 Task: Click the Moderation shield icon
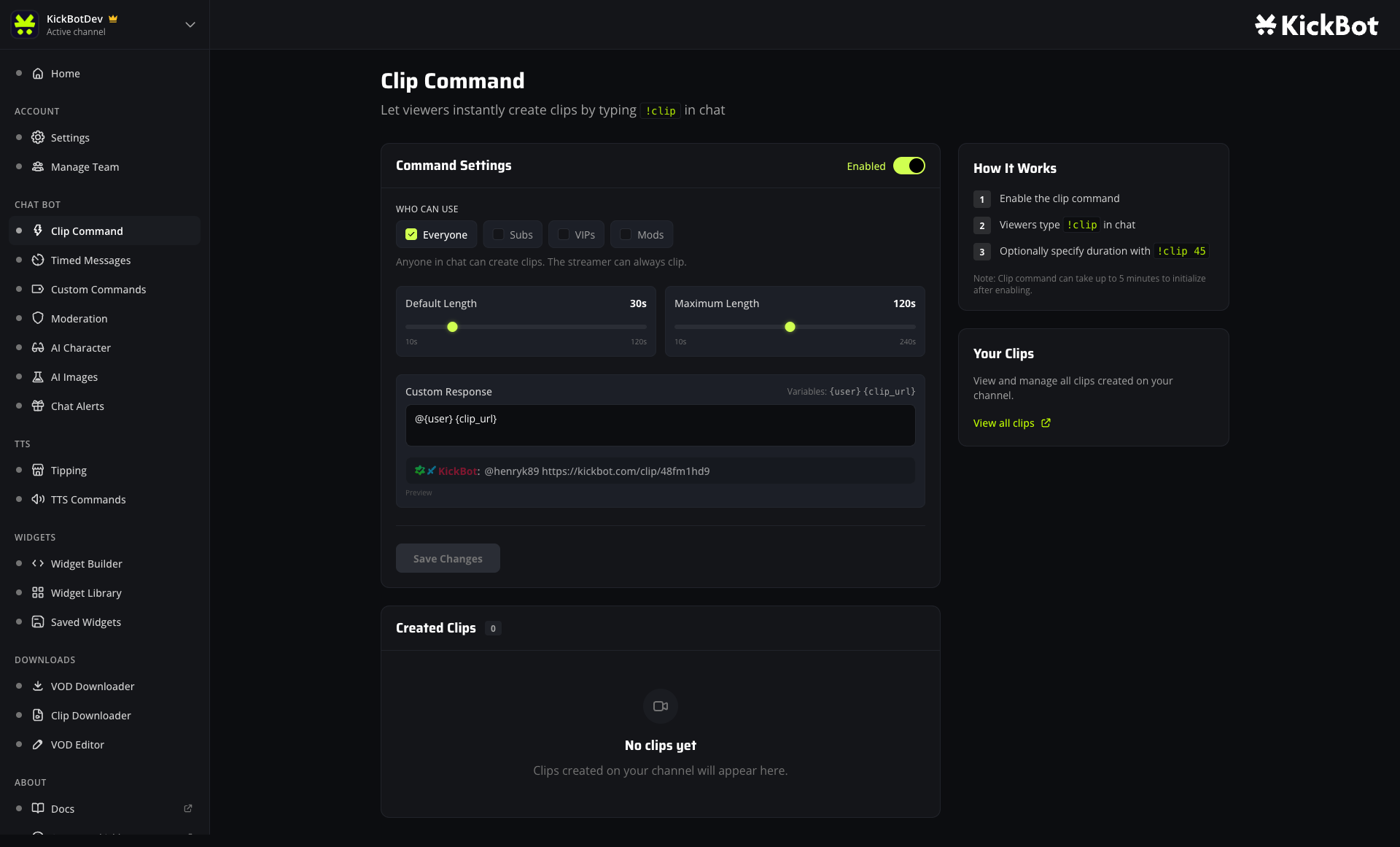38,319
